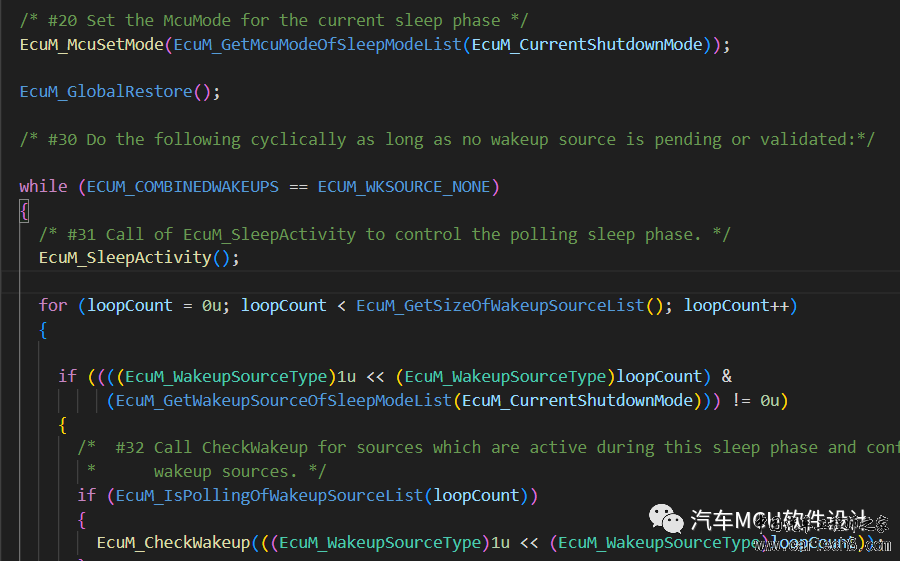
Task: Click the opening brace under the while statement
Action: click(x=24, y=211)
